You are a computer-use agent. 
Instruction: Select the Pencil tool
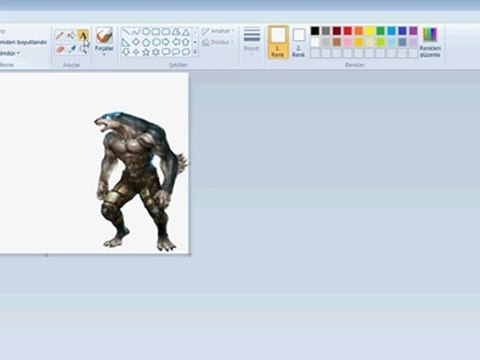click(60, 35)
